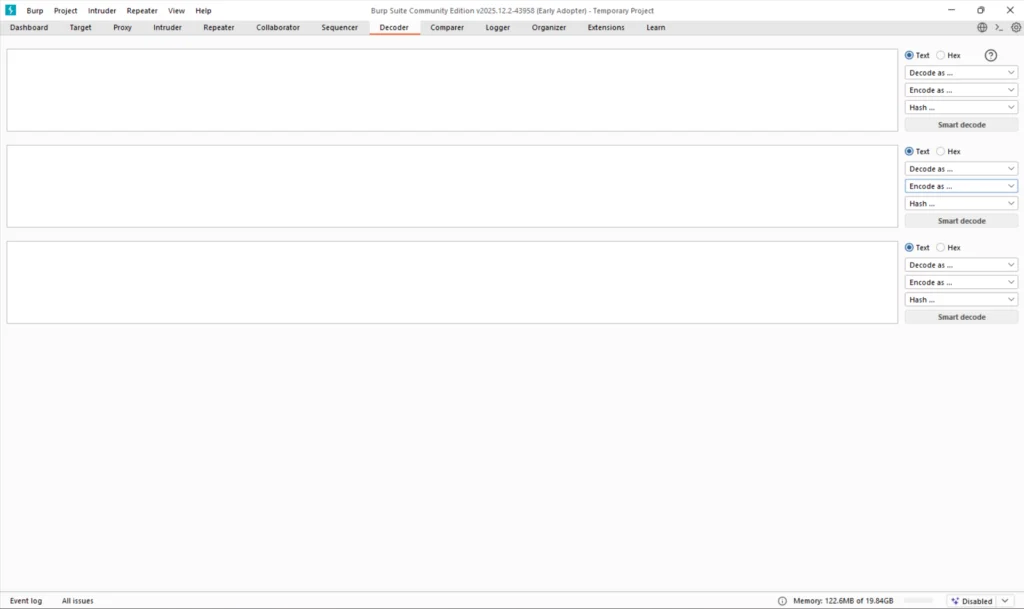Select Hex radio in third decoder panel
The image size is (1024, 609).
tap(941, 248)
